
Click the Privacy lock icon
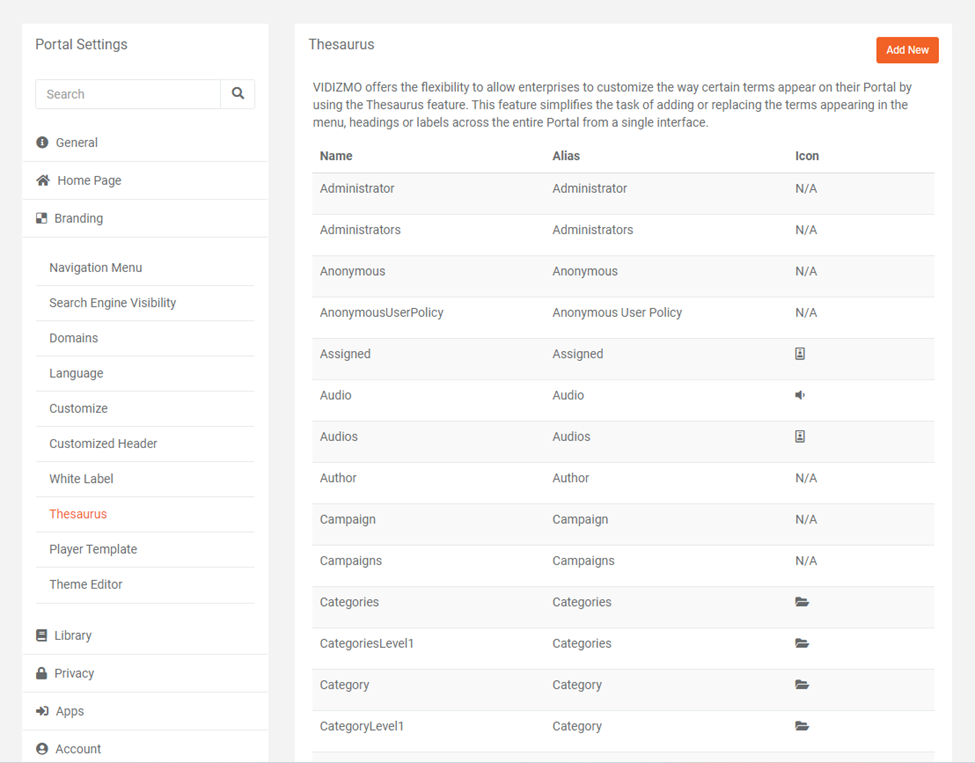pos(42,674)
